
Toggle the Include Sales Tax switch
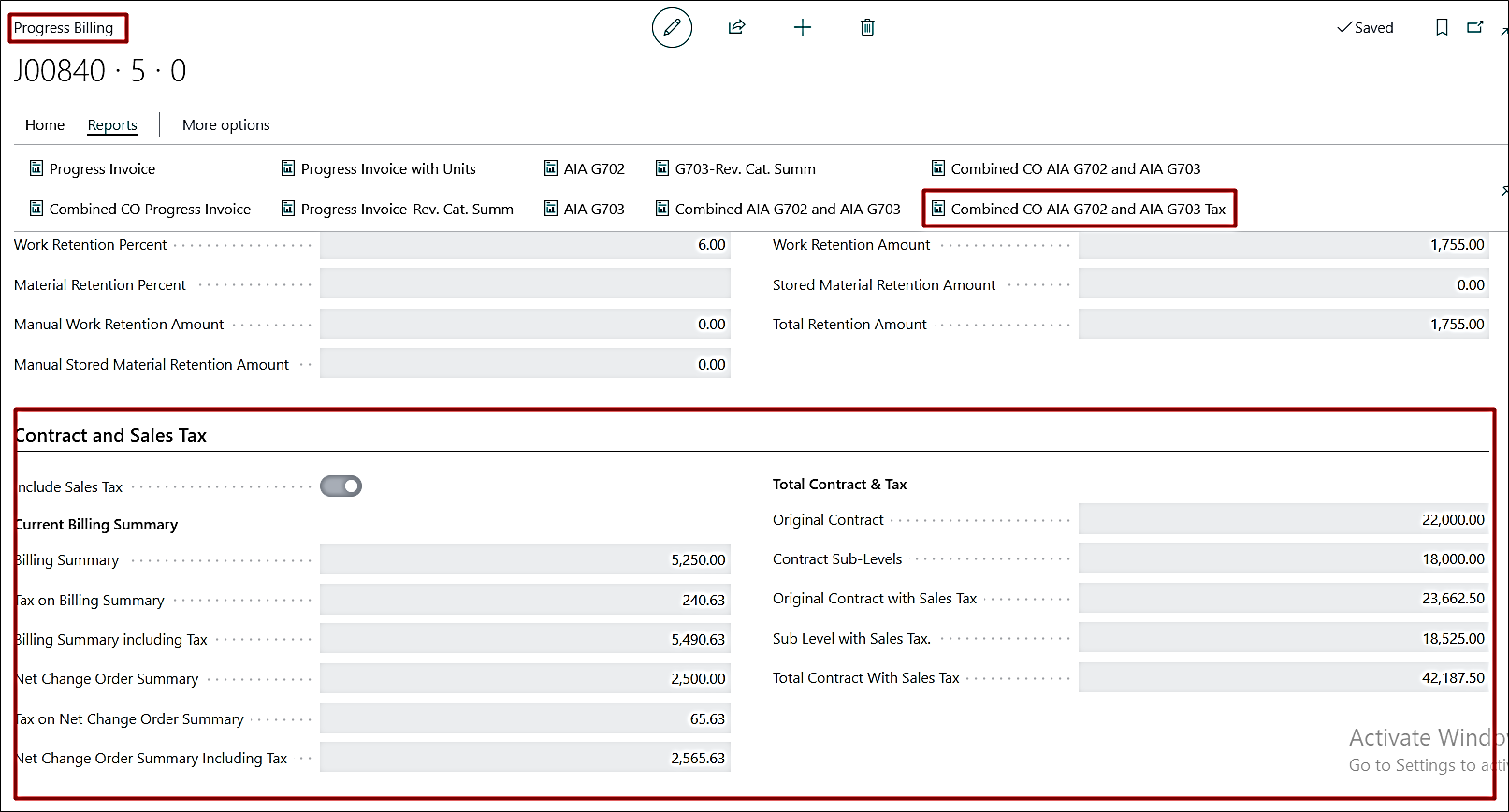tap(341, 486)
